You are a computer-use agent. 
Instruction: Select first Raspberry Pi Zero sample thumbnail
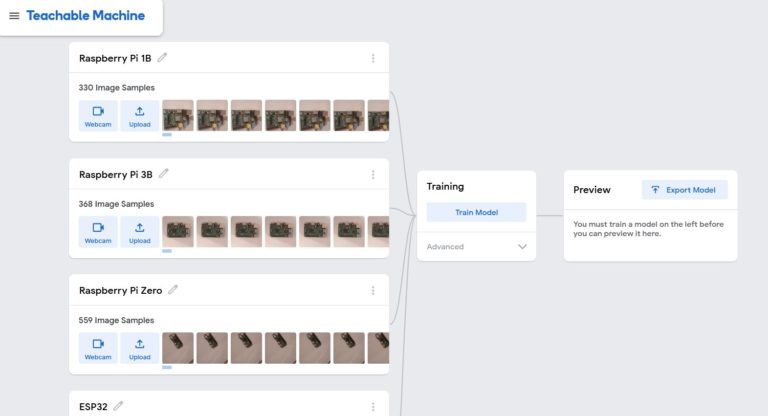178,348
